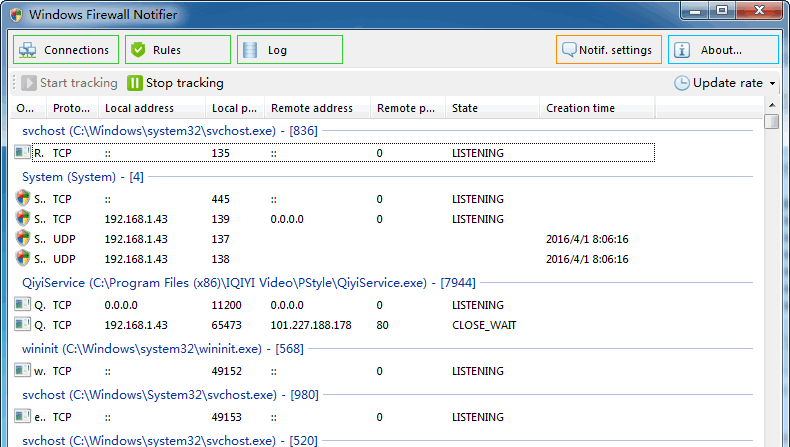This screenshot has height=447, width=790.
Task: Click the process icon on port 49153 row
Action: click(22, 416)
